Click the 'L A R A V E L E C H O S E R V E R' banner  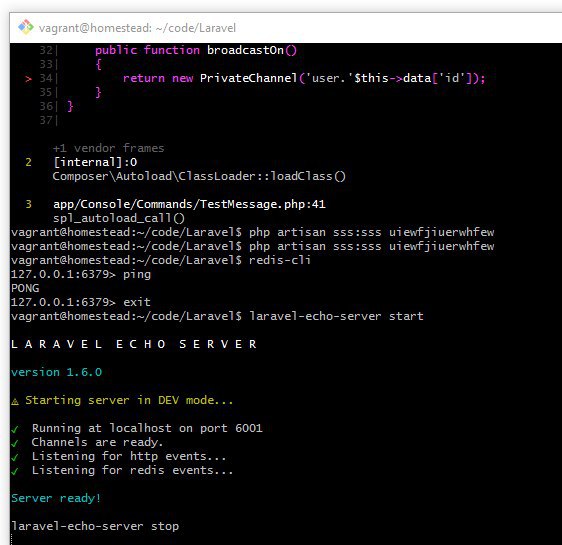point(134,344)
